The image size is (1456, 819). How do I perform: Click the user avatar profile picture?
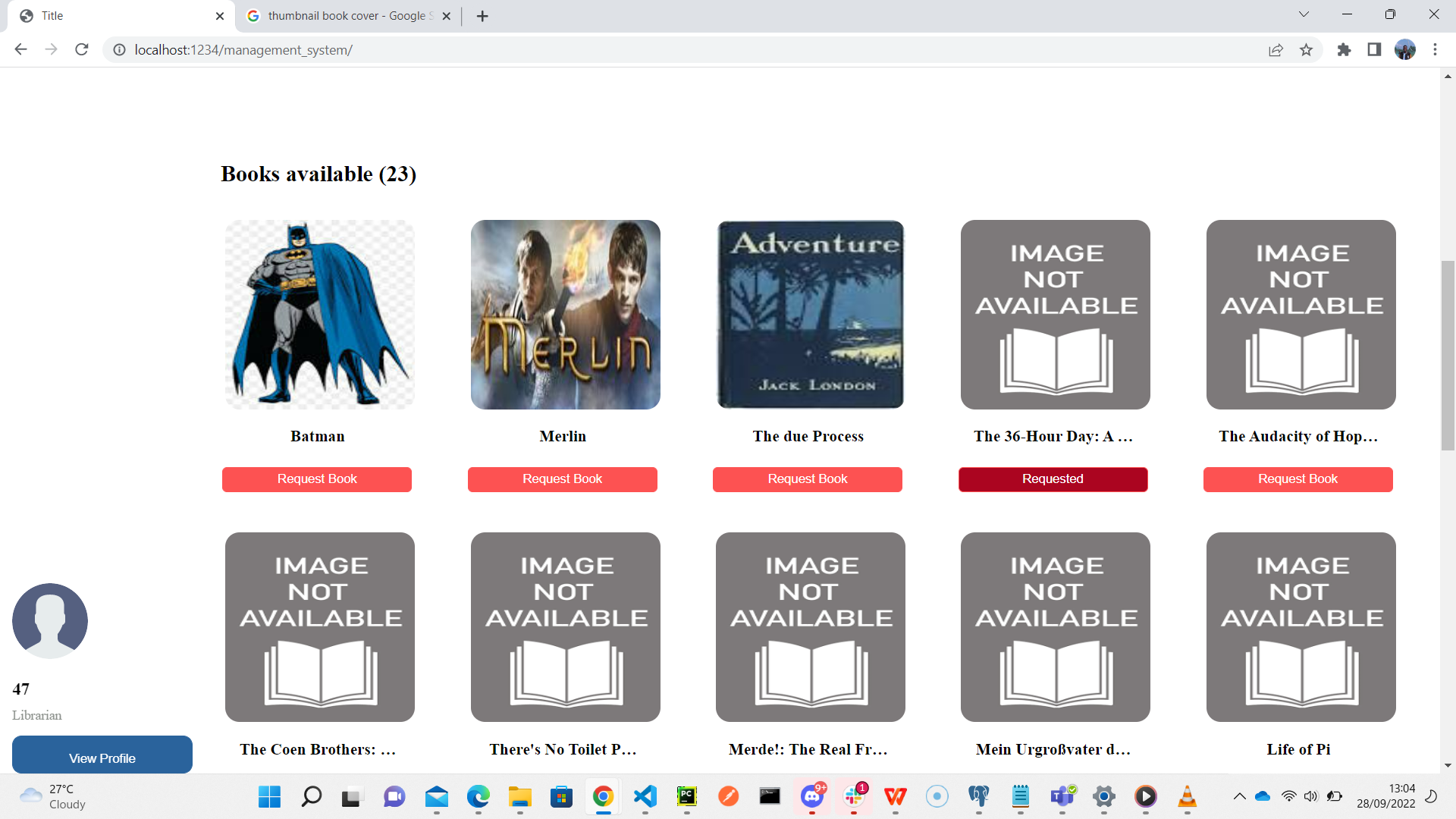[x=50, y=620]
